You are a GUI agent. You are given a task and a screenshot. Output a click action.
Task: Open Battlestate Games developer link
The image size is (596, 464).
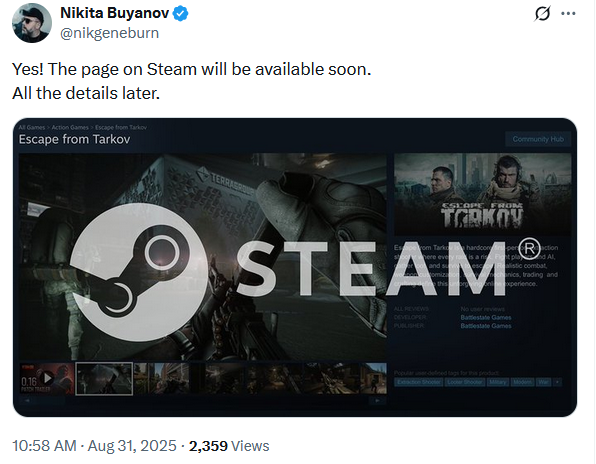tap(486, 317)
